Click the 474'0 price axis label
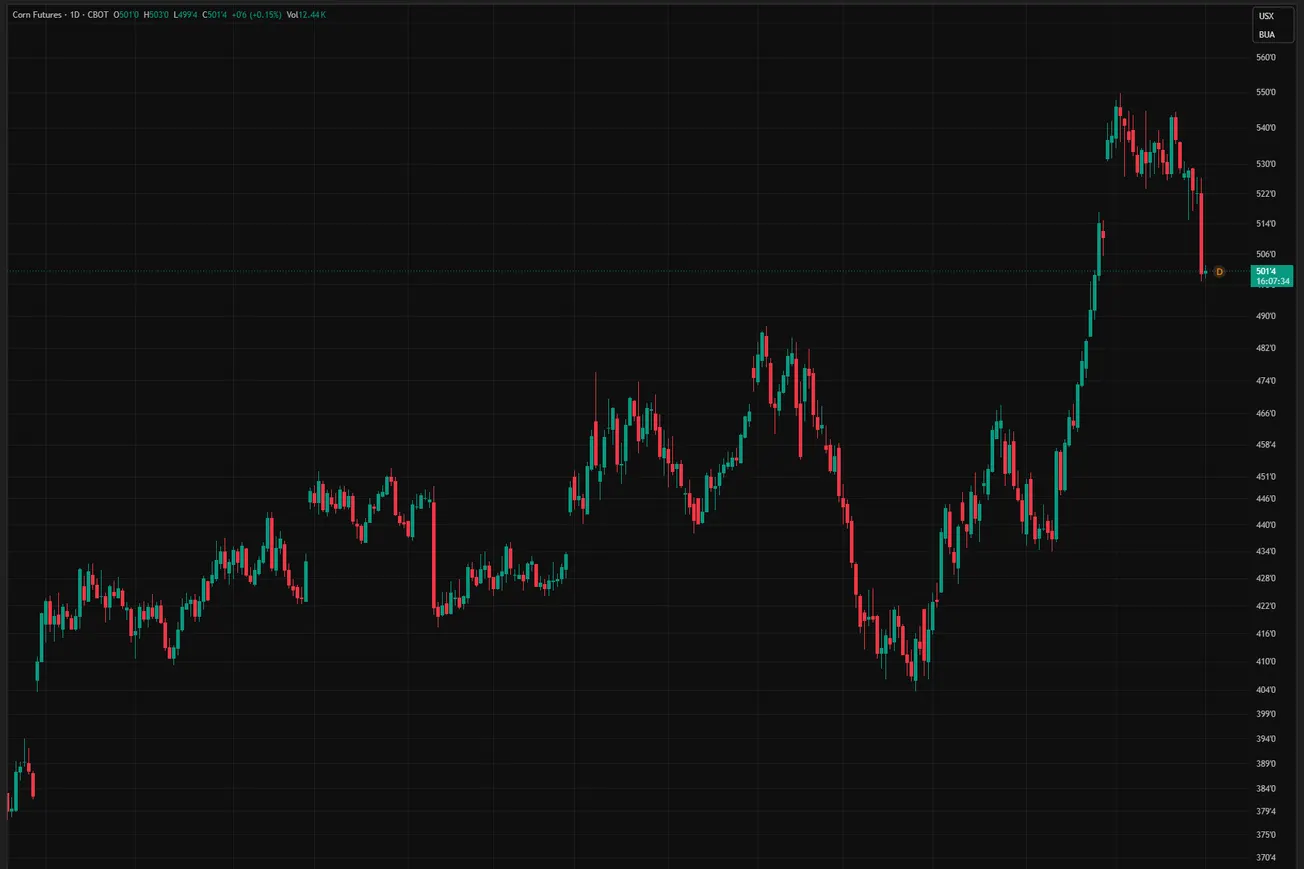 (x=1266, y=381)
